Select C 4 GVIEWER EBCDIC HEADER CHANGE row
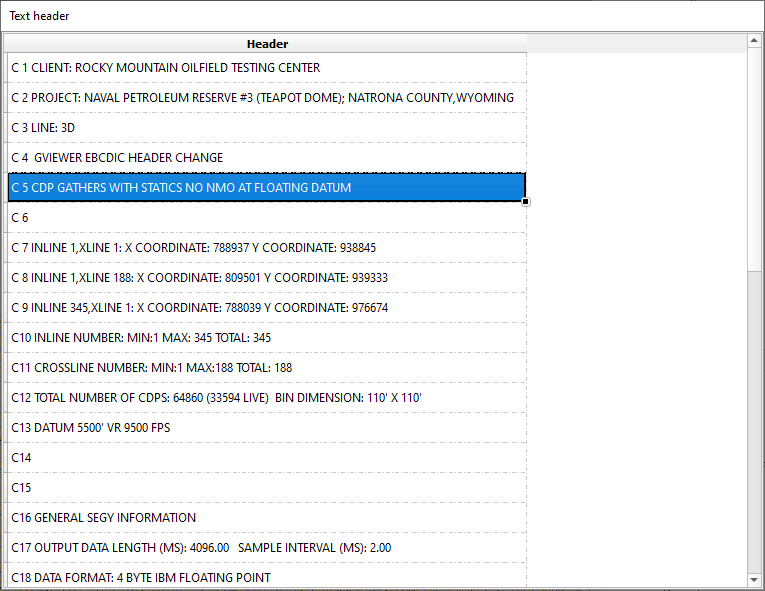765x591 pixels. 267,158
